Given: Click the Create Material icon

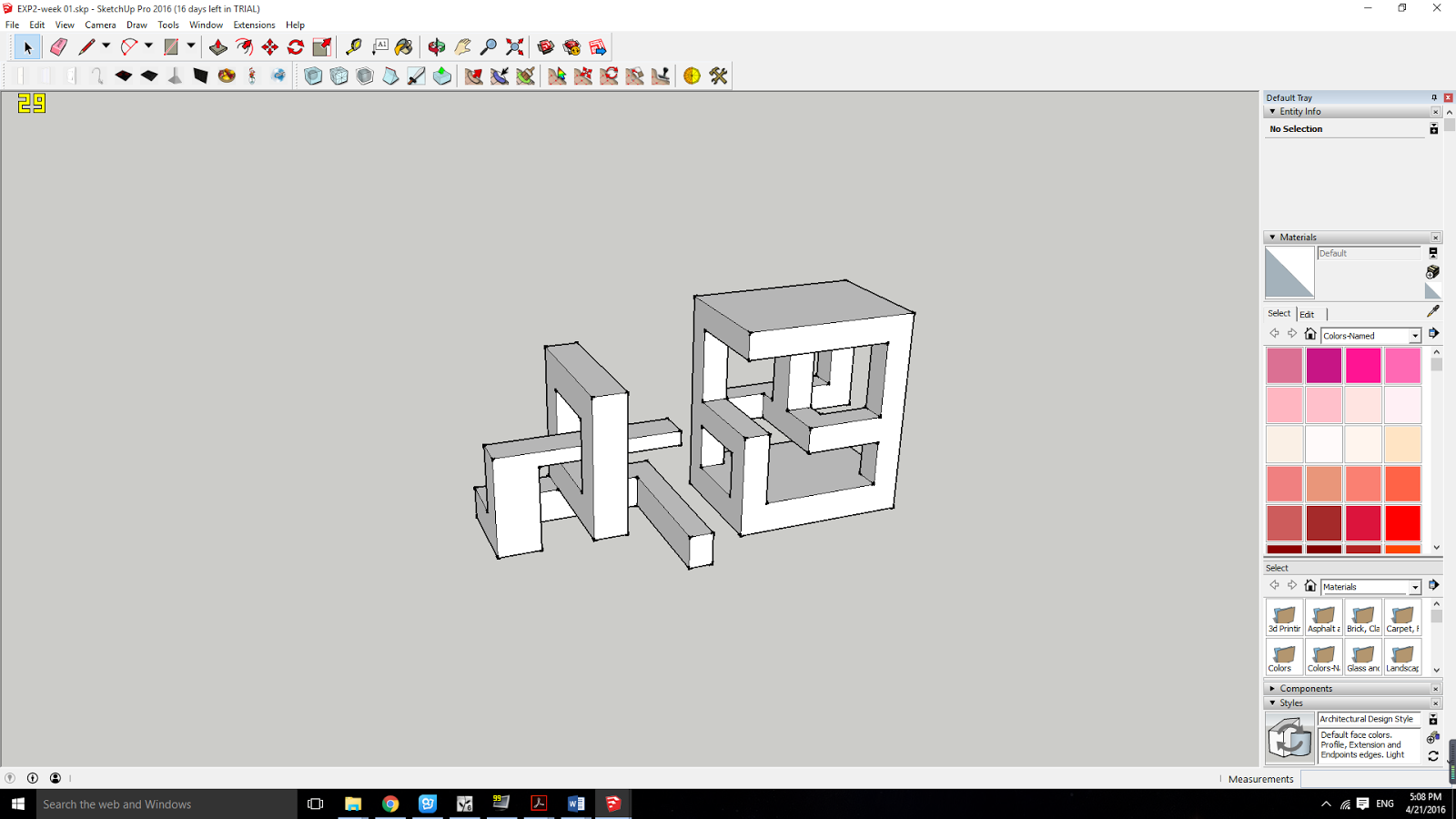Looking at the screenshot, I should click(1432, 272).
